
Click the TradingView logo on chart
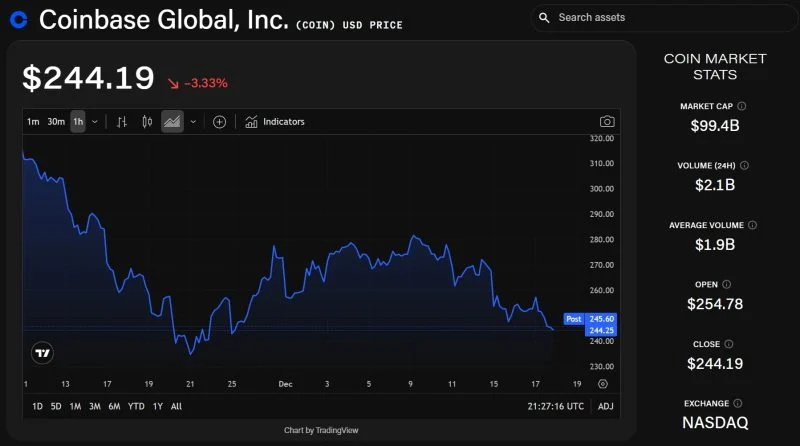[x=43, y=353]
